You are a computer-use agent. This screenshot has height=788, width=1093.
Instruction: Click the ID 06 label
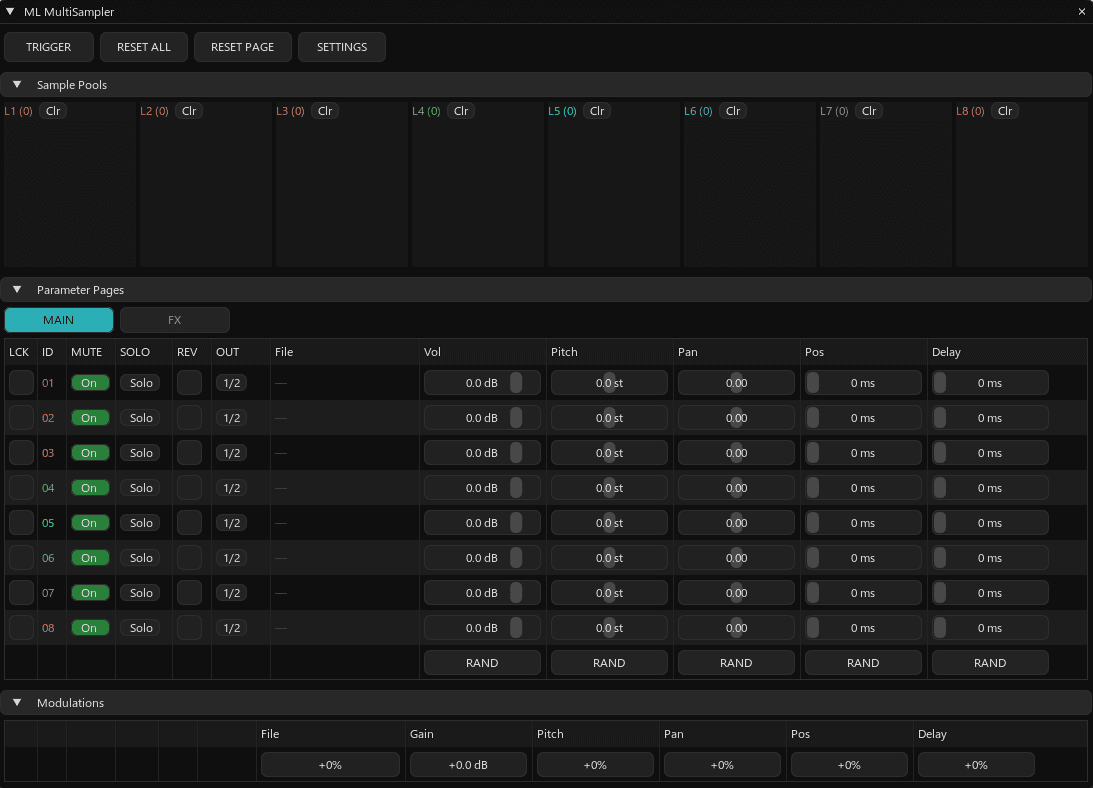(x=48, y=558)
